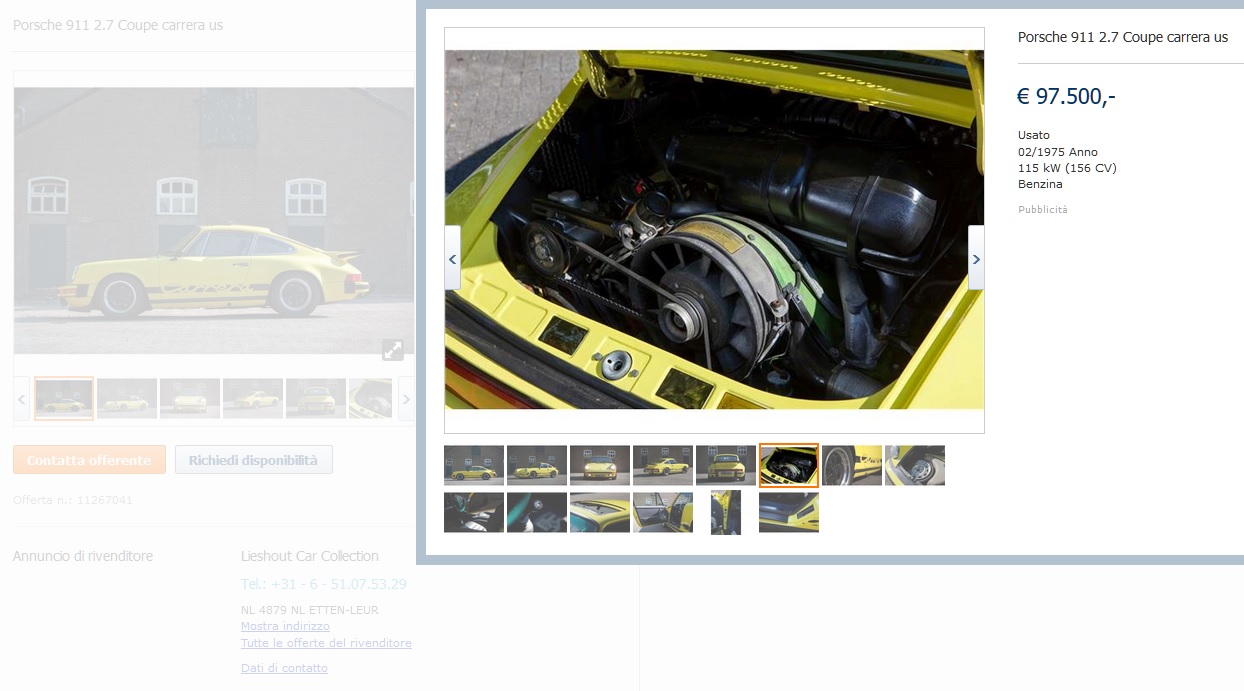Select the side-view car thumbnail in lightbox

[474, 465]
